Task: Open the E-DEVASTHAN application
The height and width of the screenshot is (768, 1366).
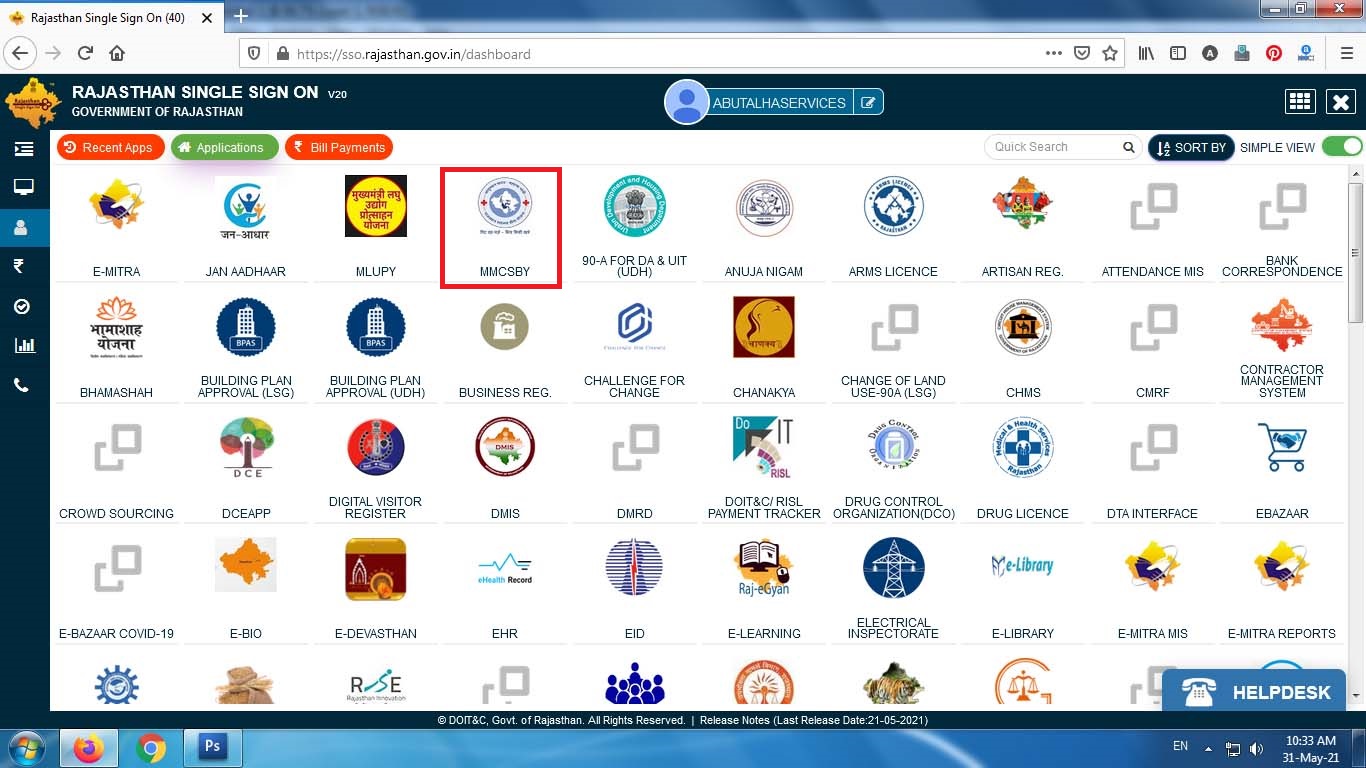Action: coord(375,568)
